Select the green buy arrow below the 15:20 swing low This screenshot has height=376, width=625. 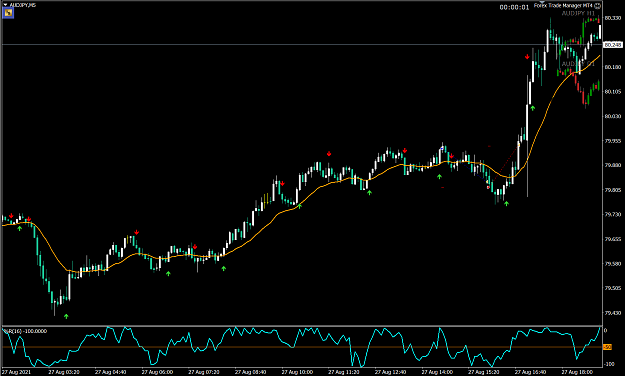pyautogui.click(x=506, y=203)
